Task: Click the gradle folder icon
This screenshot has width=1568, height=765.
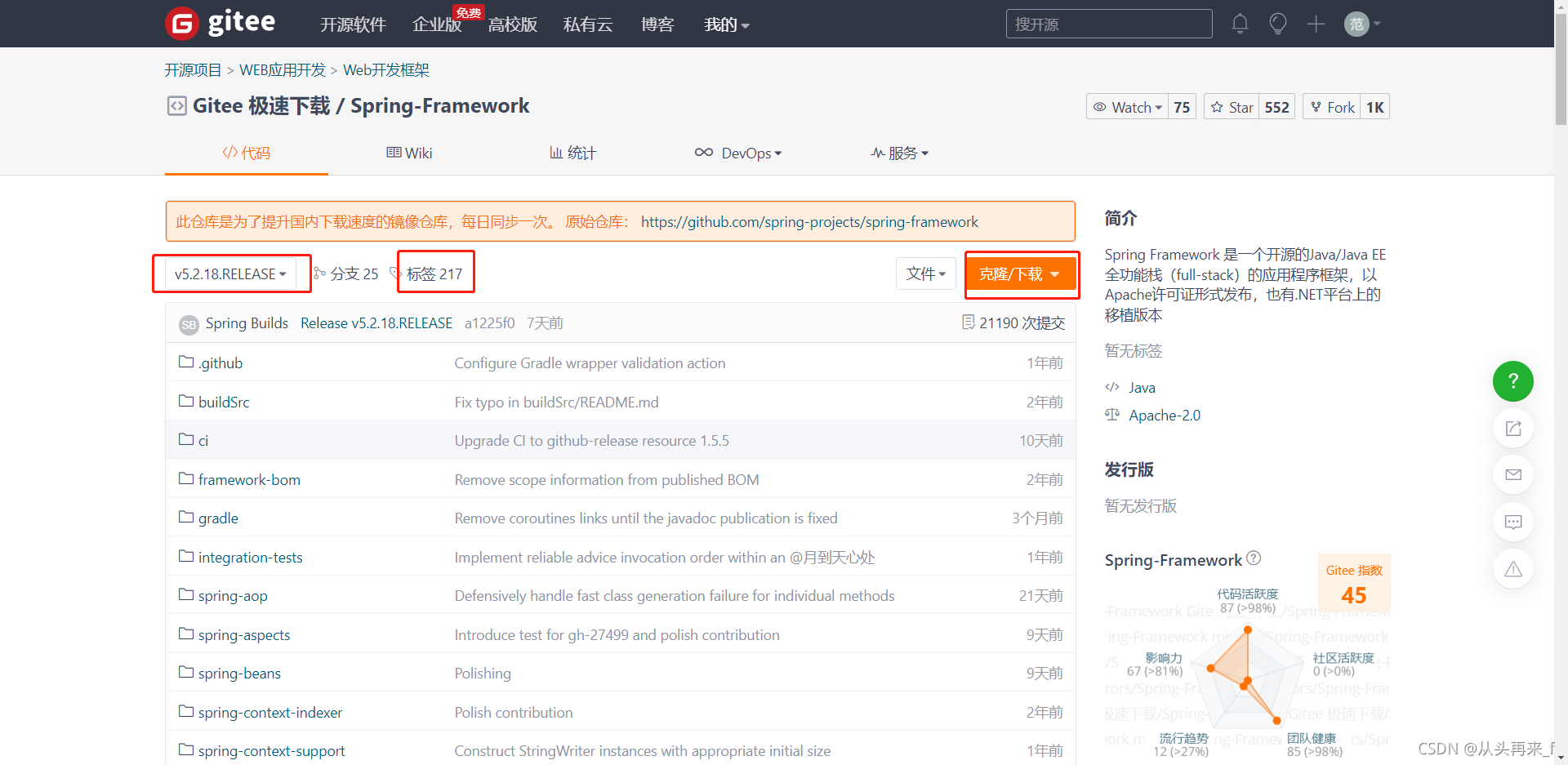Action: coord(186,517)
